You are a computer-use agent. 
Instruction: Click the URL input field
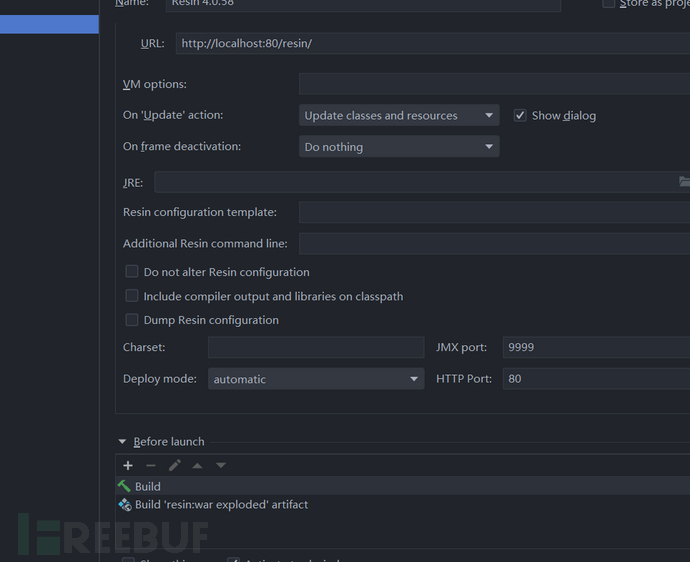(x=433, y=43)
